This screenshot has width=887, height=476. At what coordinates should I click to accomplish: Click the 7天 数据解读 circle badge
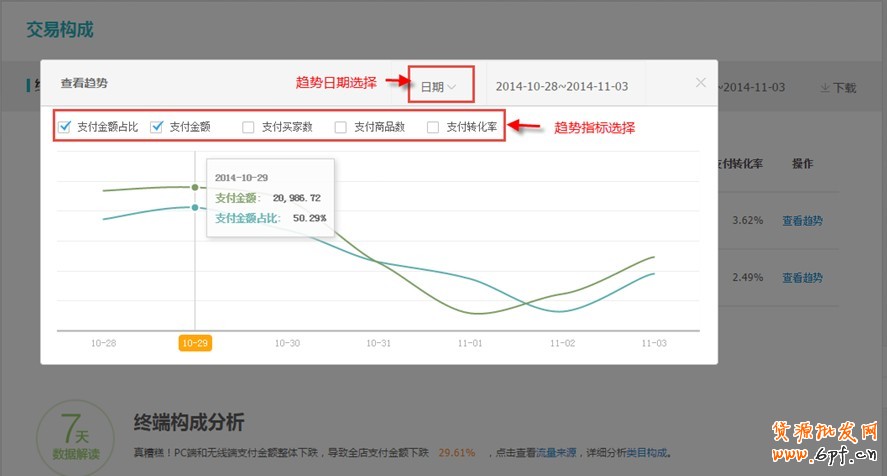(x=67, y=437)
